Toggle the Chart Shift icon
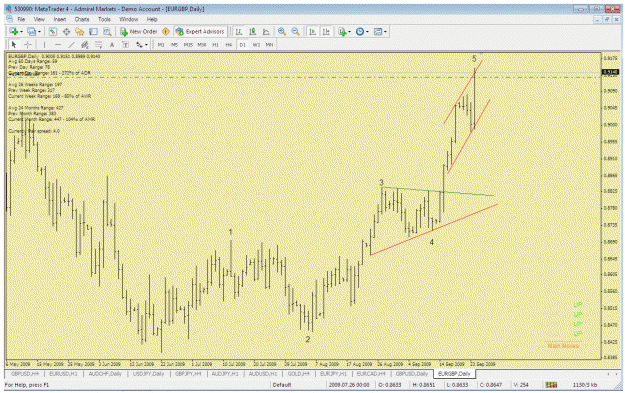Viewport: 625px width, 393px height. pos(326,31)
